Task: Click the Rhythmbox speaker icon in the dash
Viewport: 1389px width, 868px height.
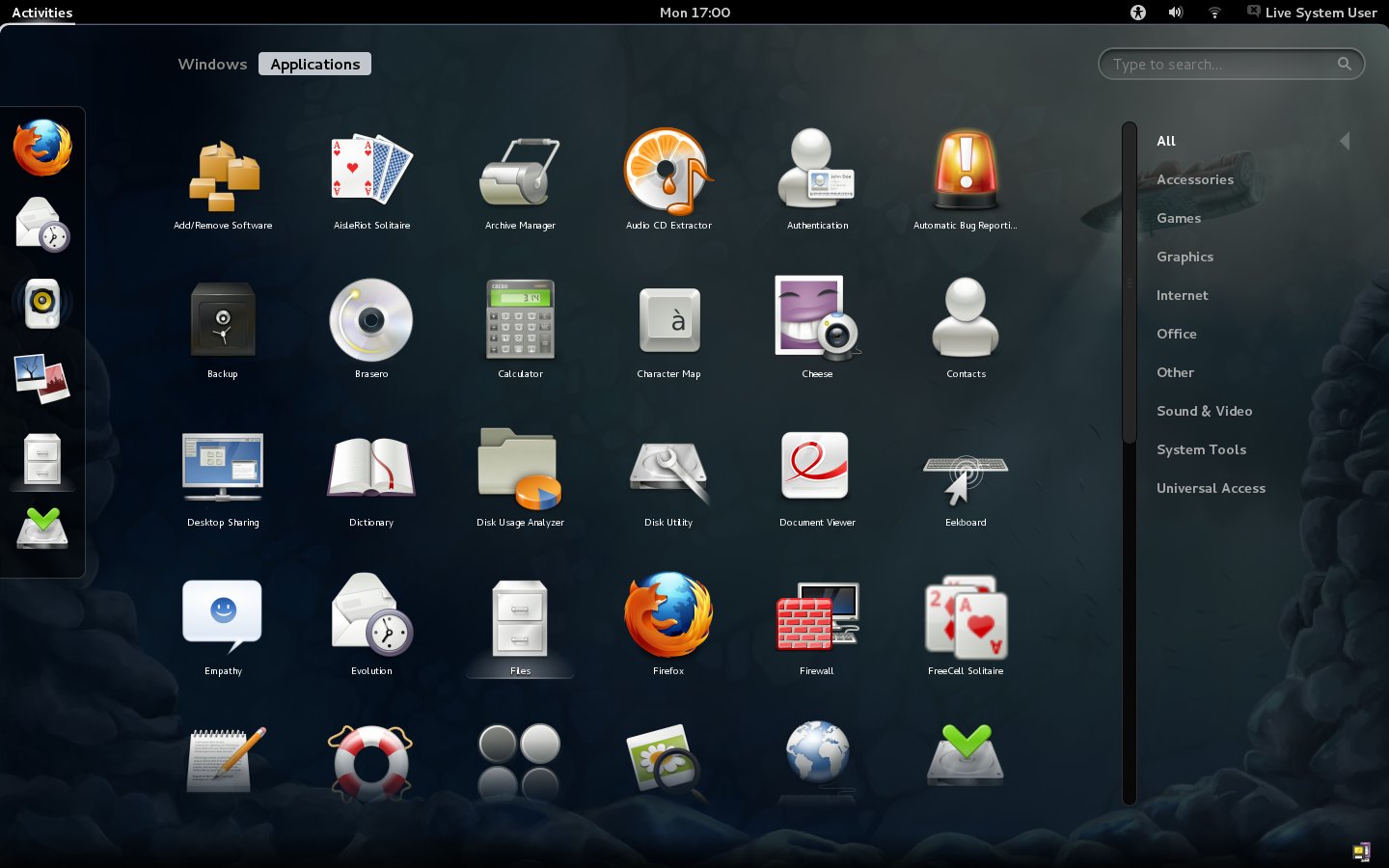Action: (x=42, y=303)
